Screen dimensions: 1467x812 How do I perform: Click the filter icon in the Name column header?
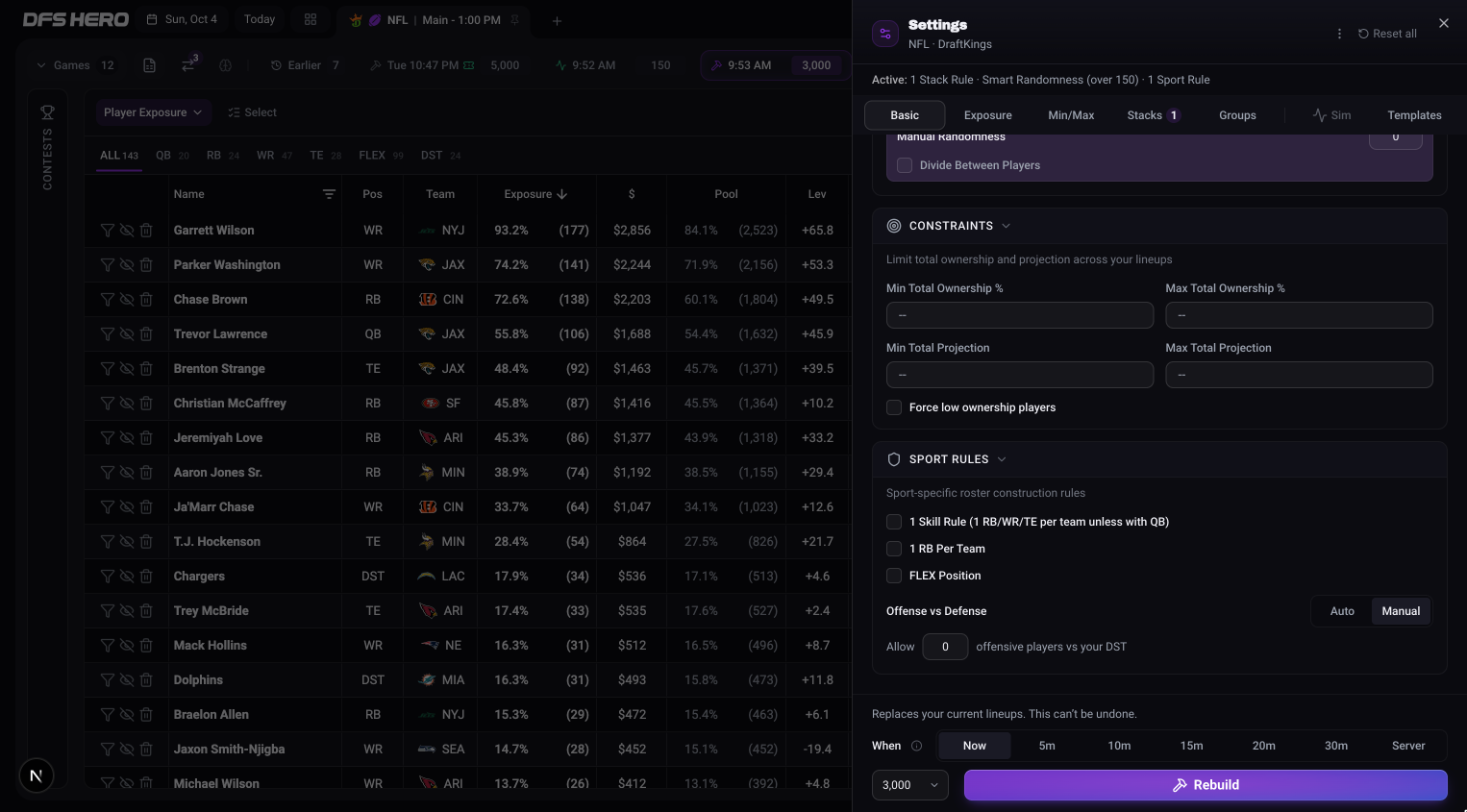tap(329, 194)
